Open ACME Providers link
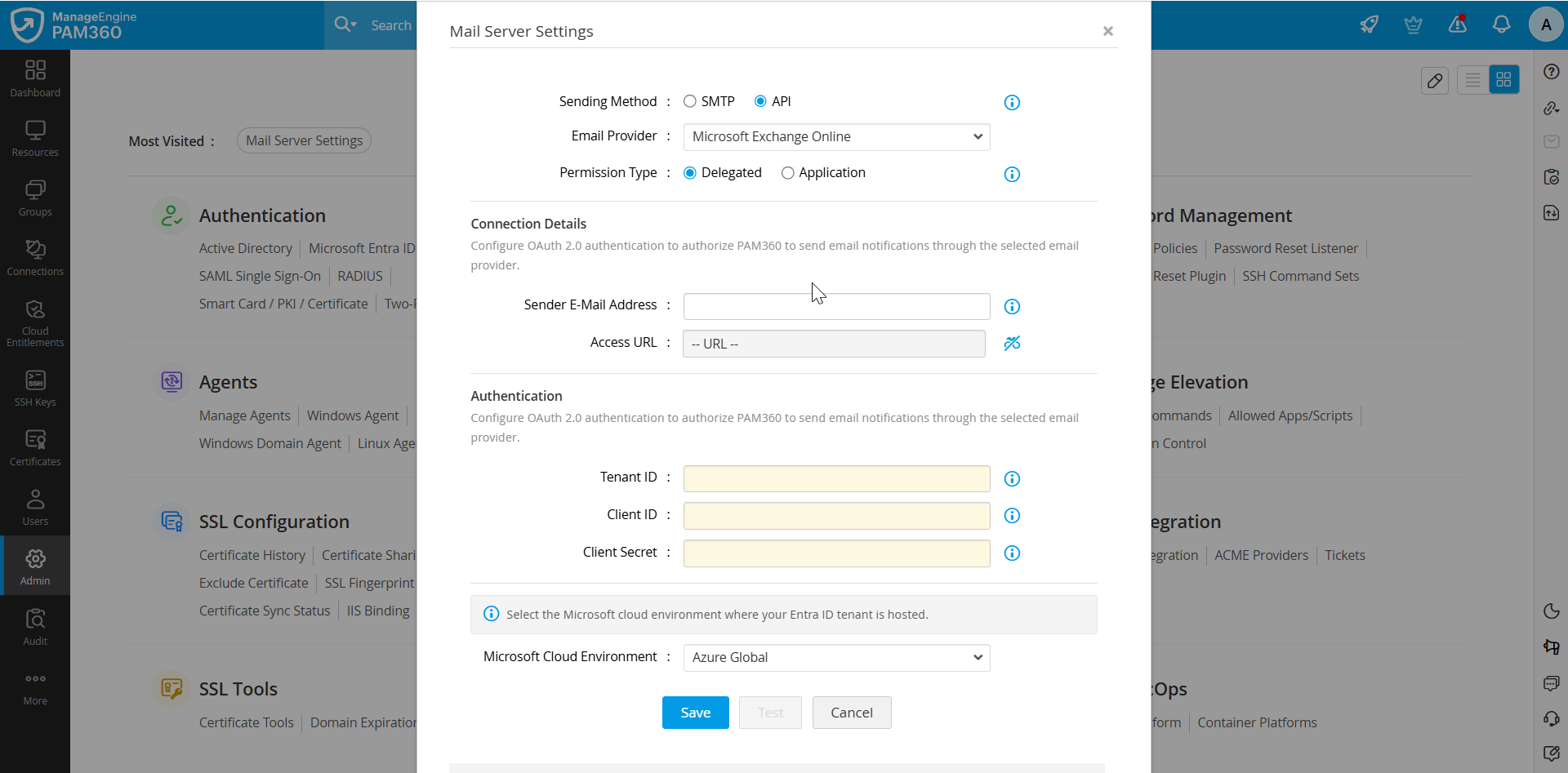The image size is (1568, 773). pos(1261,555)
